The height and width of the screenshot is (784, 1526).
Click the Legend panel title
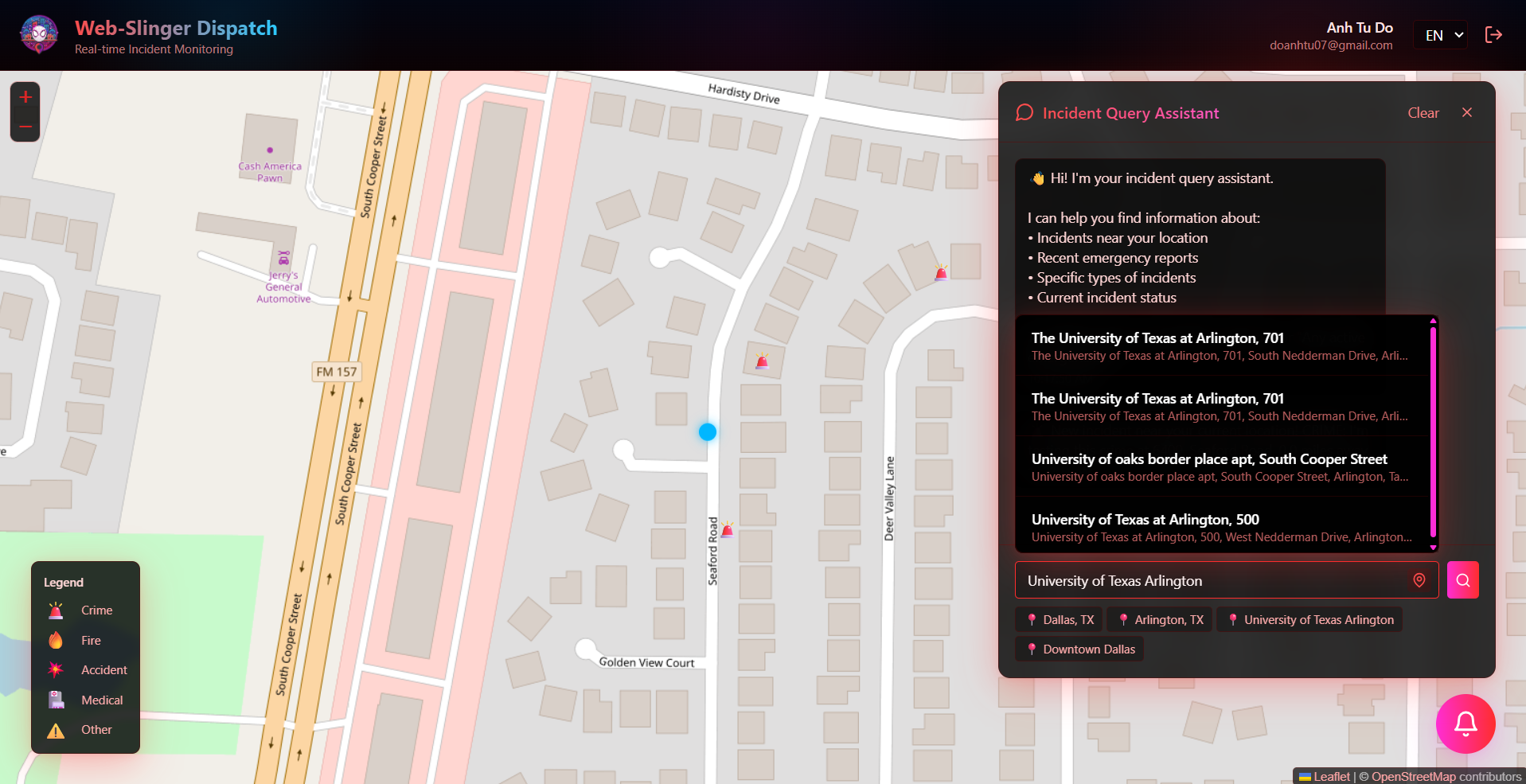64,583
